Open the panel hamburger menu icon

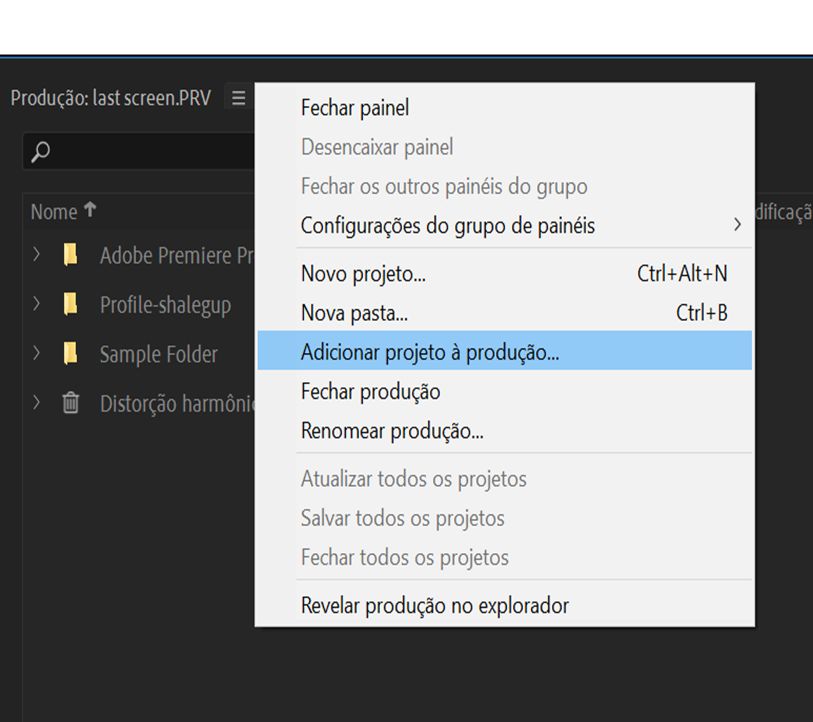pos(237,98)
